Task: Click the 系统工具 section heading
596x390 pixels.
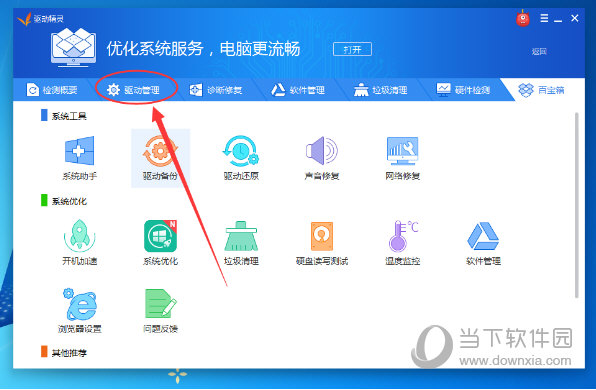Action: [x=69, y=116]
